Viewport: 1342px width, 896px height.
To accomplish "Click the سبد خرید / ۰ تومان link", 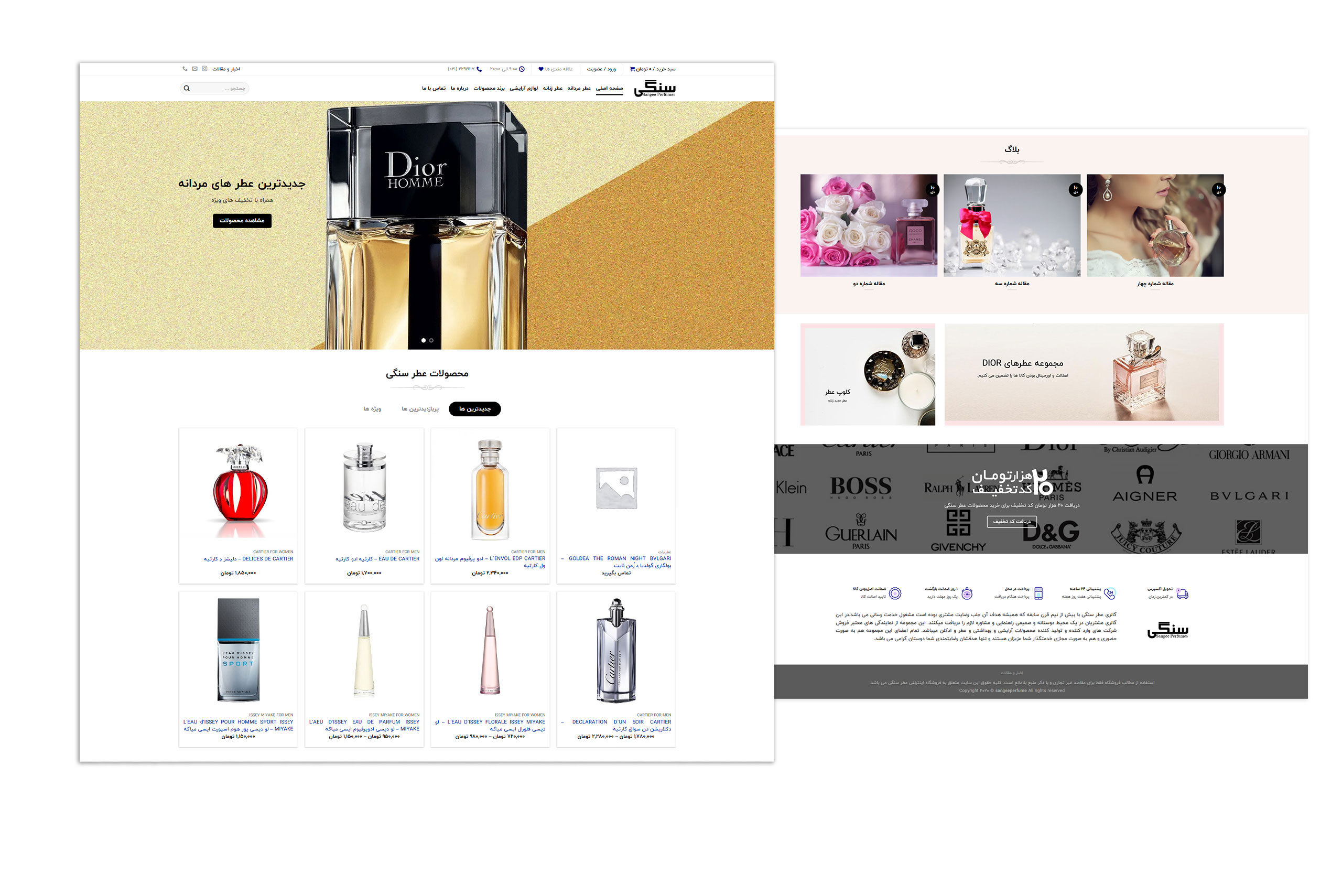I will 655,69.
